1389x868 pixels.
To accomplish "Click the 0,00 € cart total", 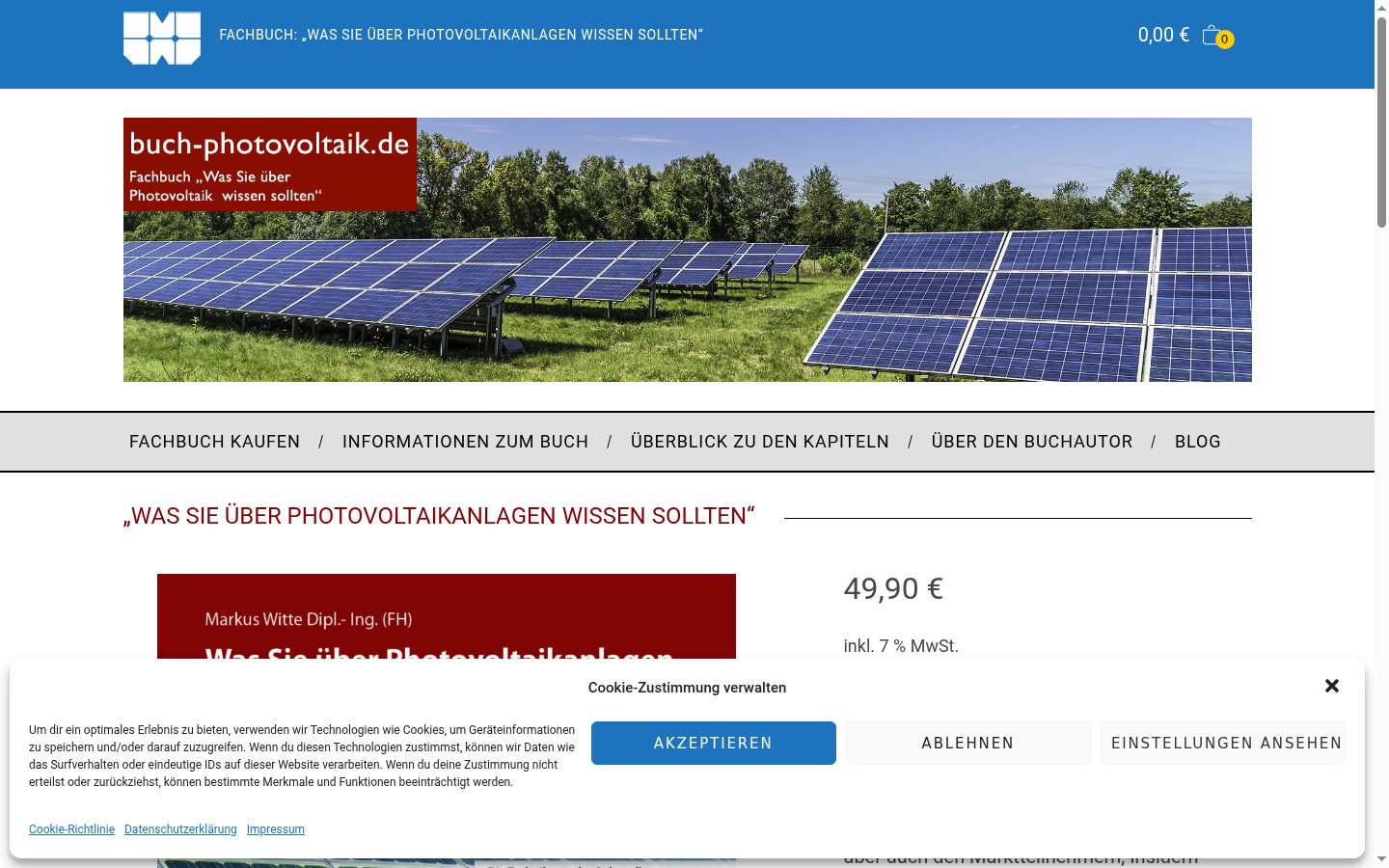I will click(x=1163, y=35).
